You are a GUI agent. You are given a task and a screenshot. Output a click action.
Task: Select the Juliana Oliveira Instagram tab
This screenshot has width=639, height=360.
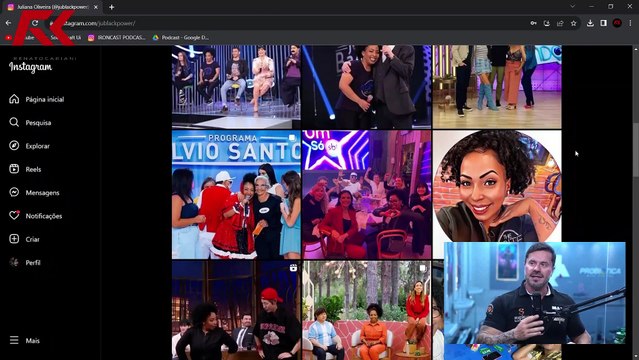[x=52, y=7]
